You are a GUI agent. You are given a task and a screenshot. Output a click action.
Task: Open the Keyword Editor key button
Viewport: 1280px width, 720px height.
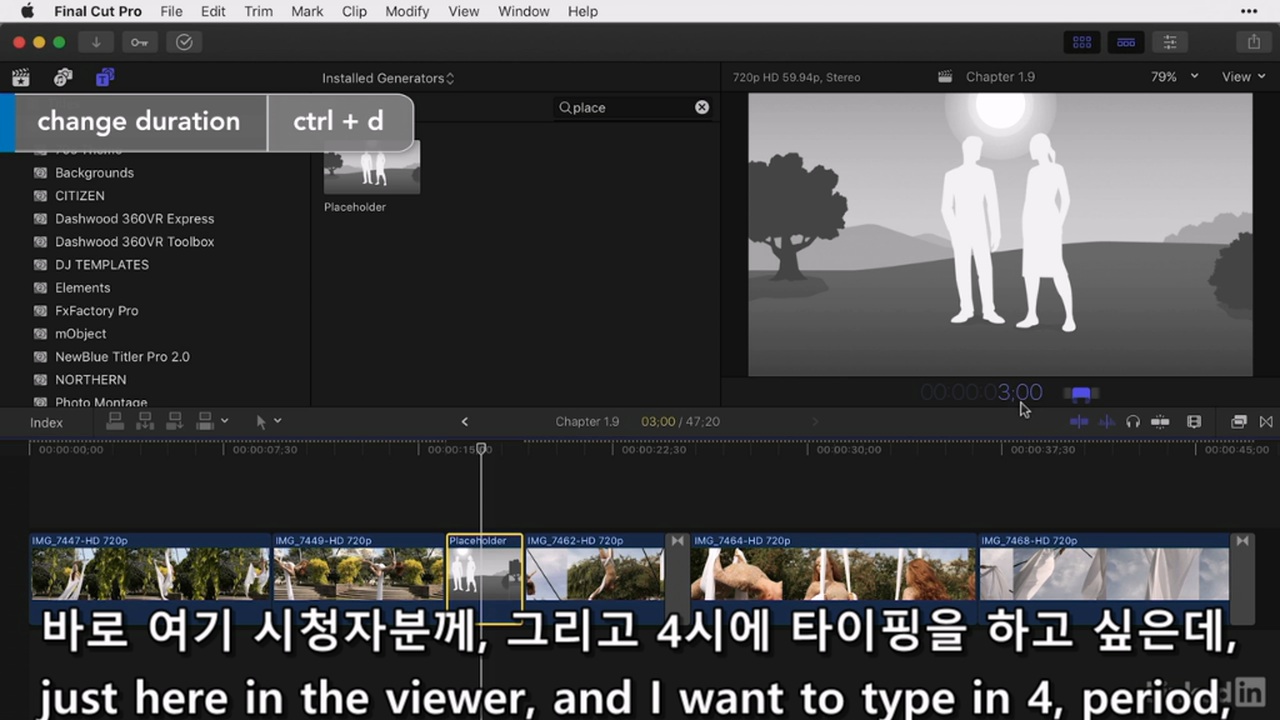[139, 42]
